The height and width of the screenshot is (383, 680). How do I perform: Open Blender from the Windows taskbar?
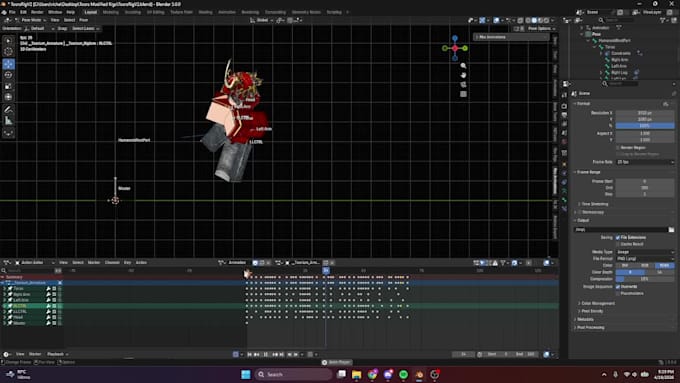pos(419,374)
